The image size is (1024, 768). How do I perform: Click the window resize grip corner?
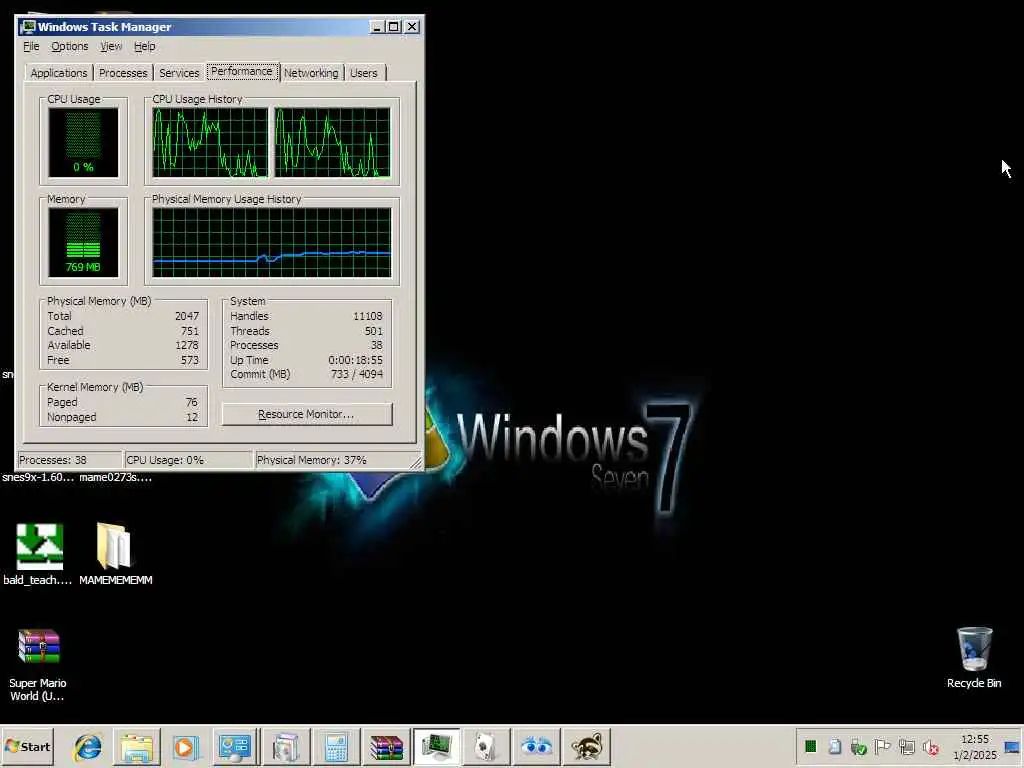416,463
